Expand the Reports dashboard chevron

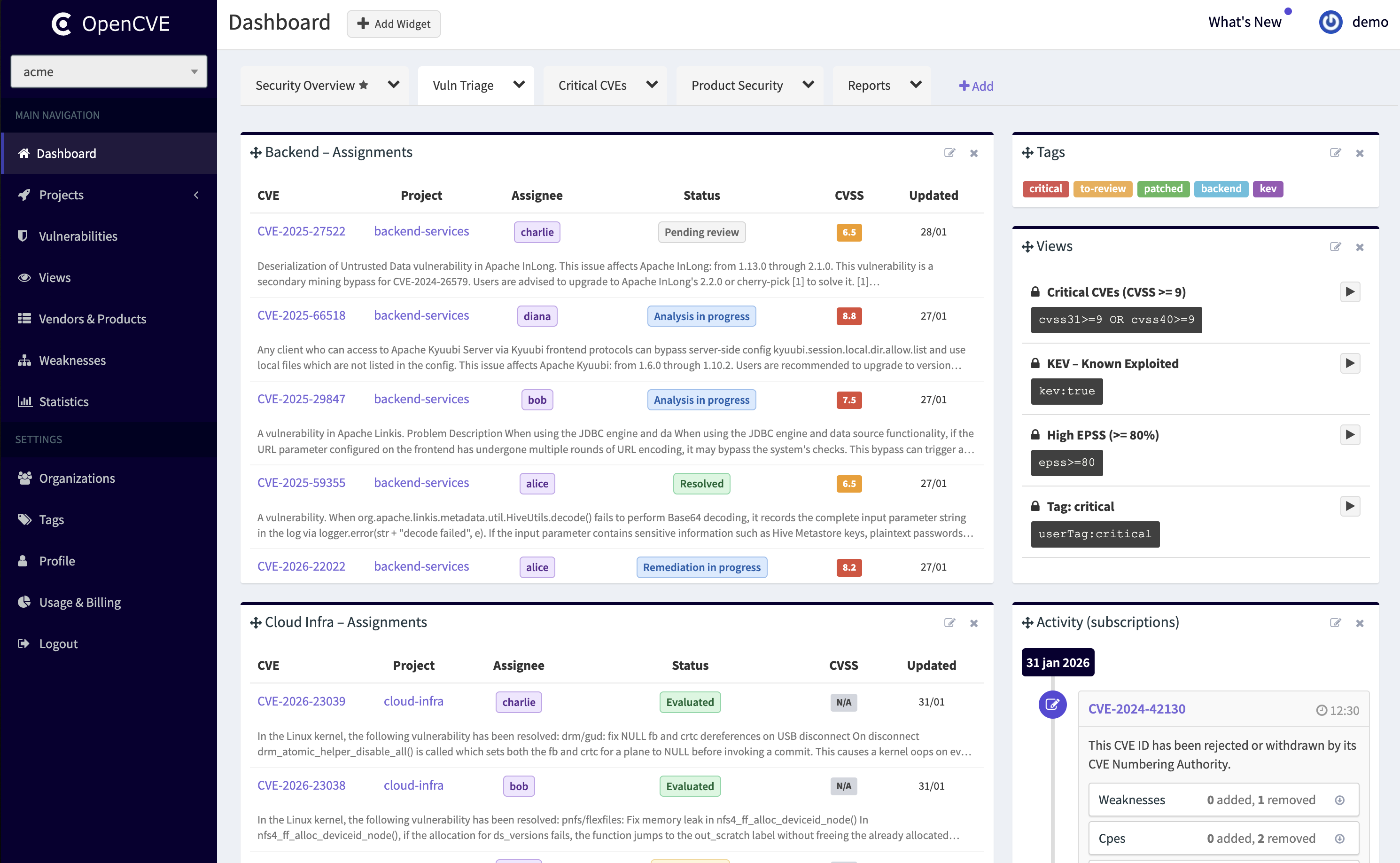click(x=916, y=85)
